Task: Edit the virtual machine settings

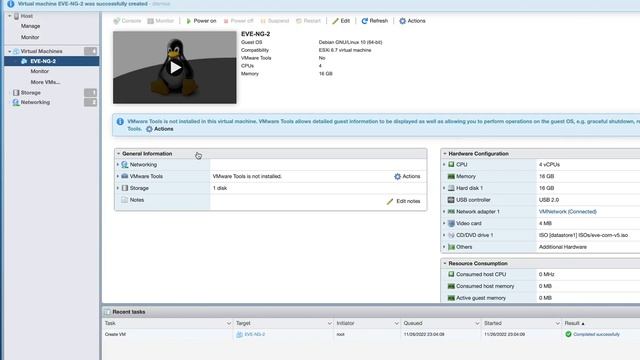Action: [x=341, y=21]
